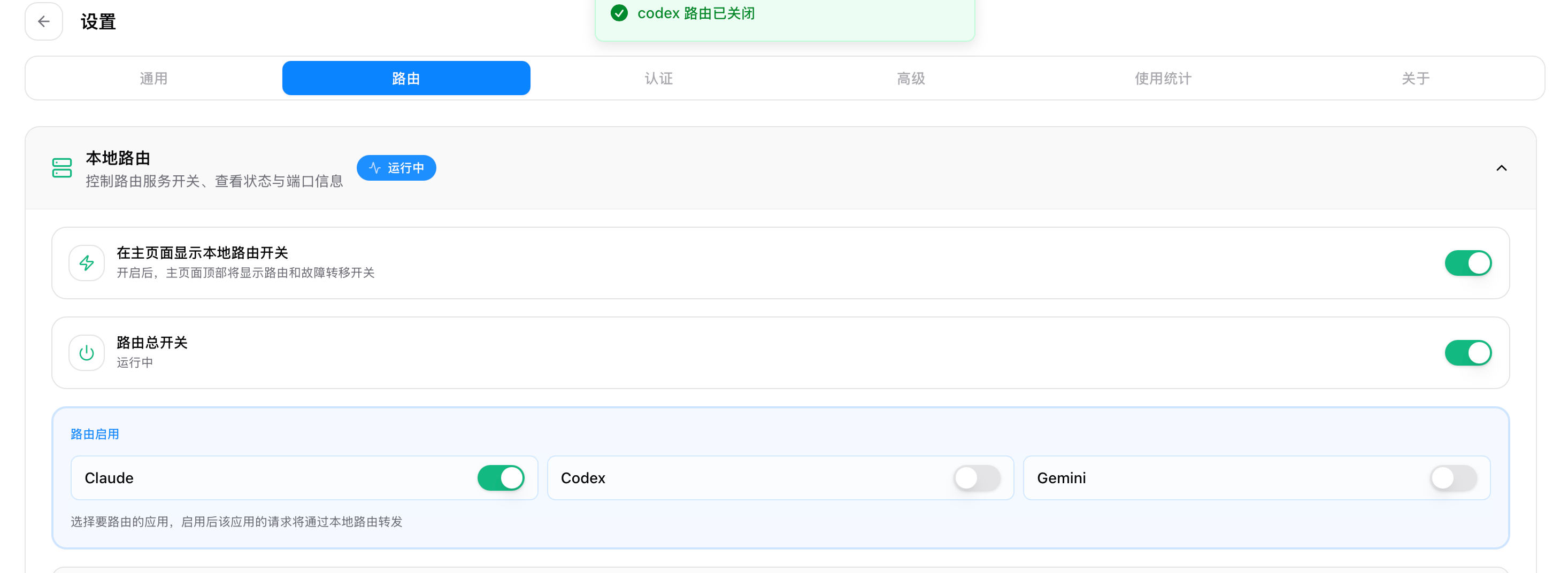This screenshot has width=1568, height=573.
Task: Select the 高级 tab
Action: point(911,79)
